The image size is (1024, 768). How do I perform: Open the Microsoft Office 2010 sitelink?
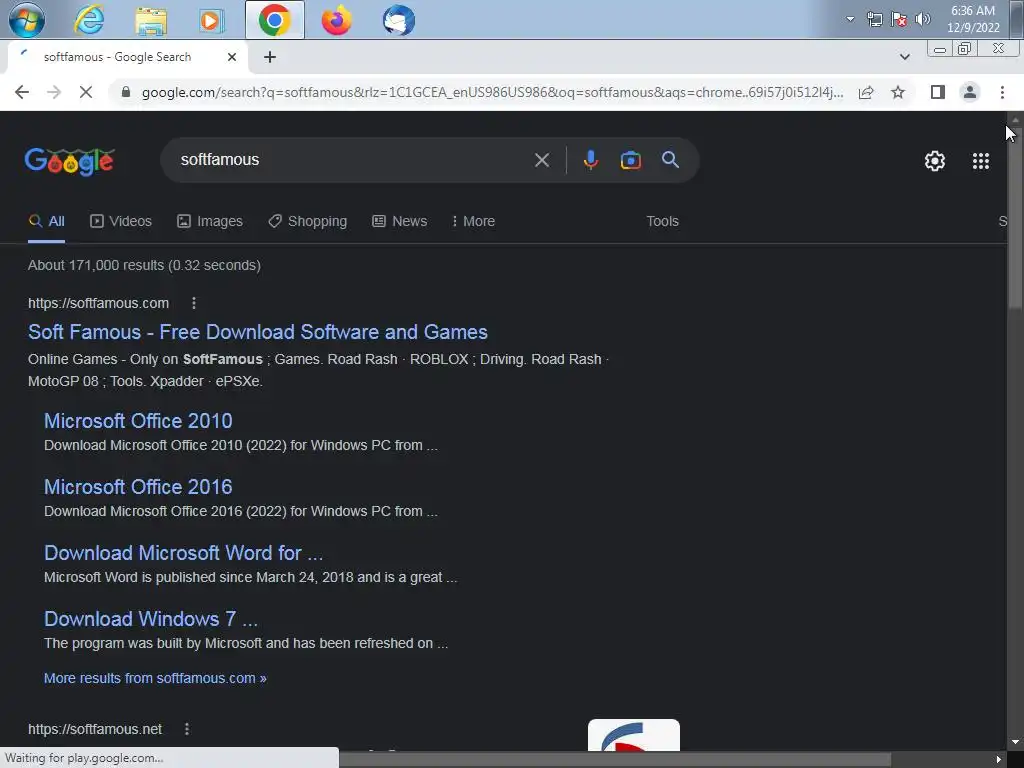pos(138,421)
